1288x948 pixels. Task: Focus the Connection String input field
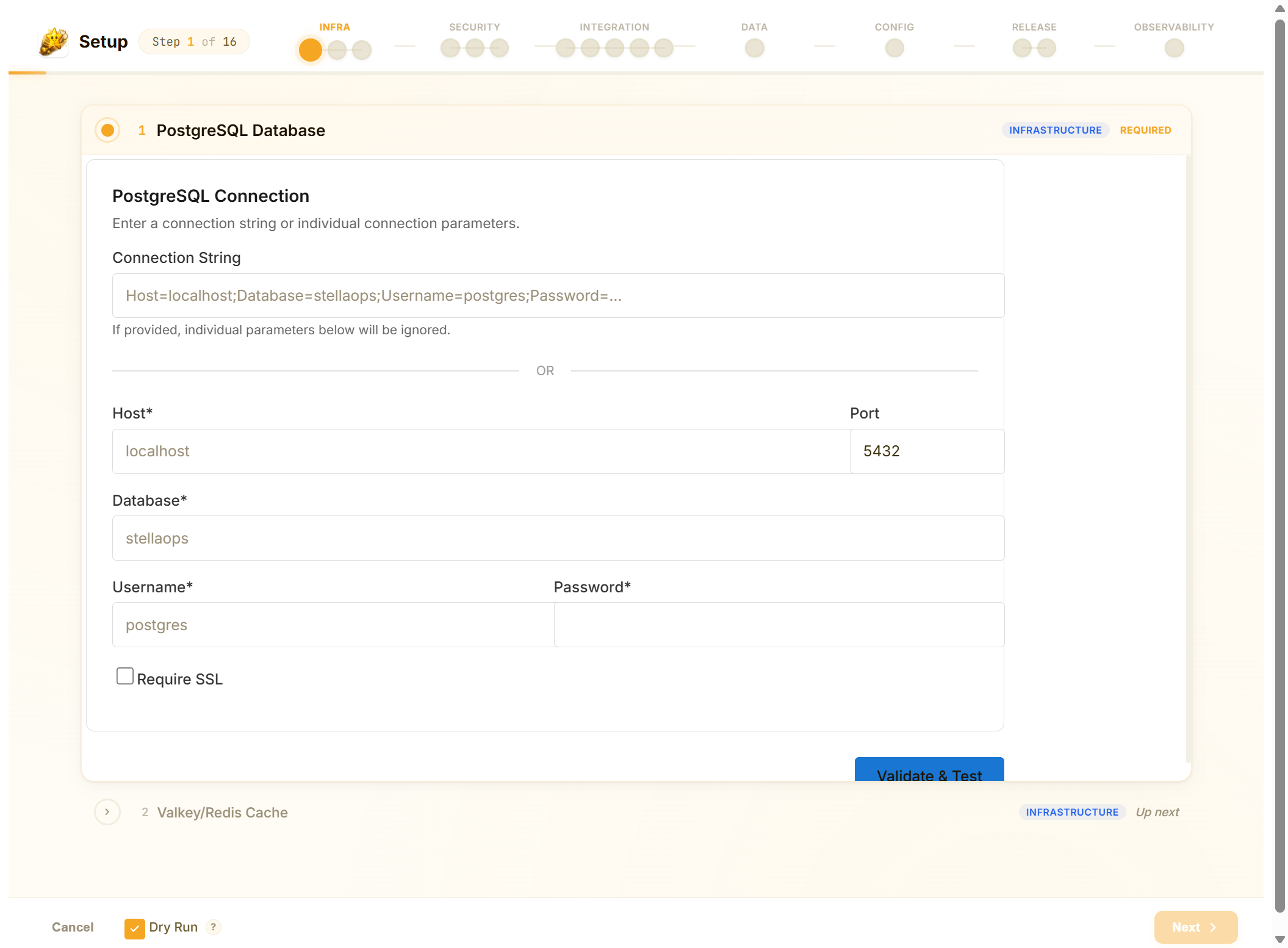[558, 295]
